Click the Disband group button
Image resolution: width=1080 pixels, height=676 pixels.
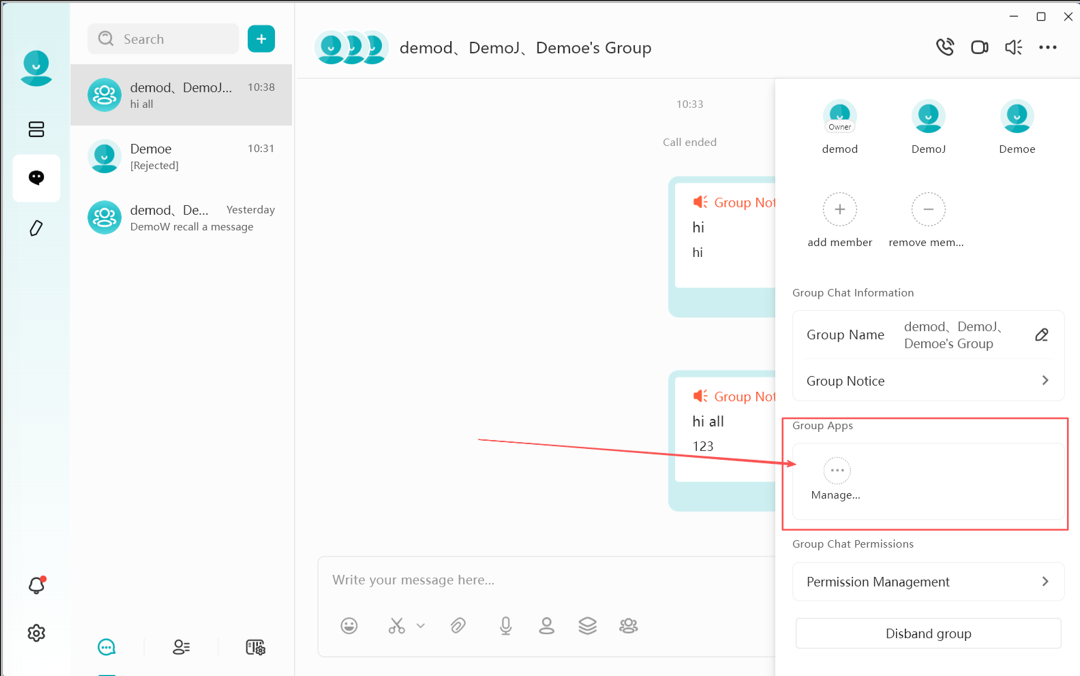click(x=928, y=633)
